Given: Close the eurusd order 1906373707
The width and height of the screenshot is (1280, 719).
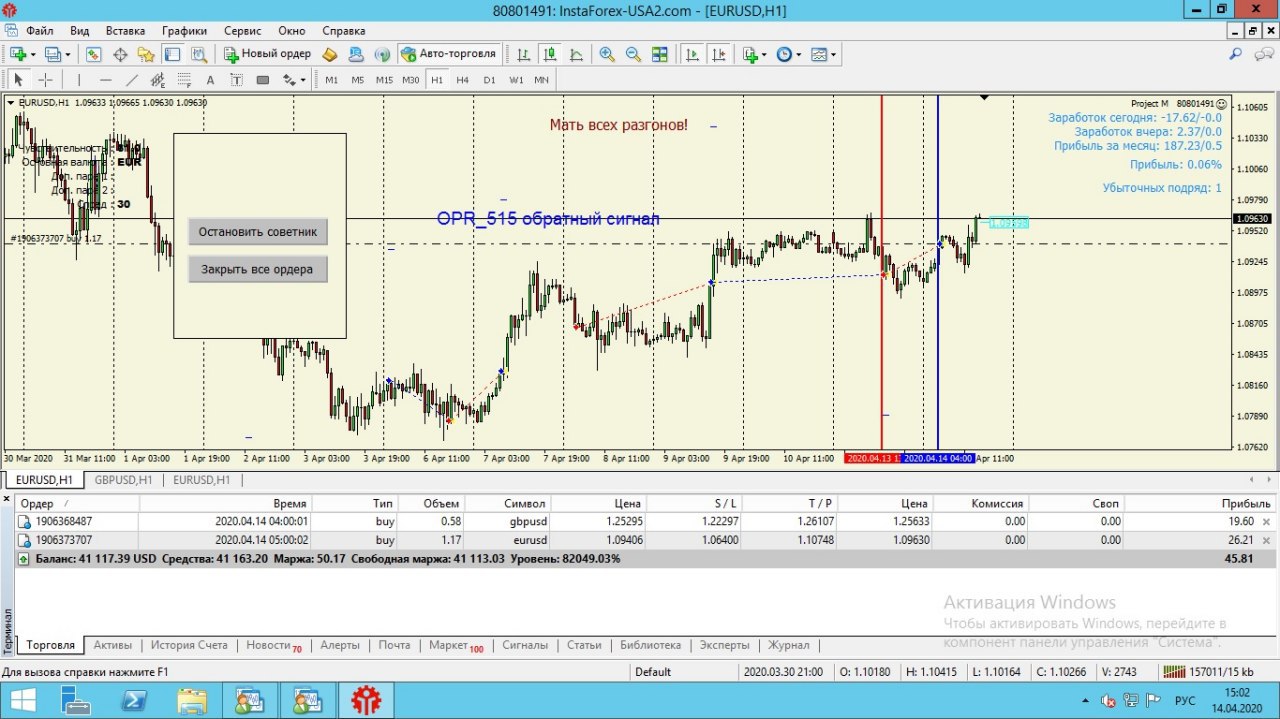Looking at the screenshot, I should click(x=1267, y=540).
